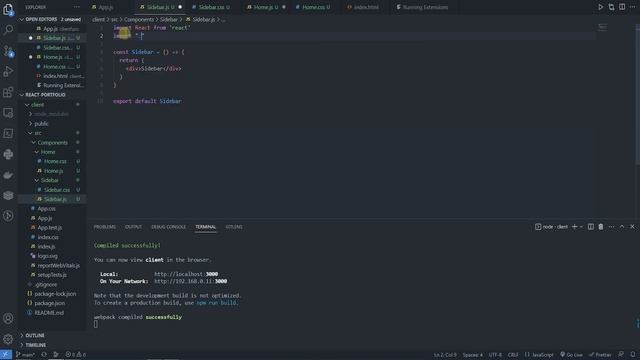
Task: Toggle the editor minimap icon at top right
Action: coord(602,27)
